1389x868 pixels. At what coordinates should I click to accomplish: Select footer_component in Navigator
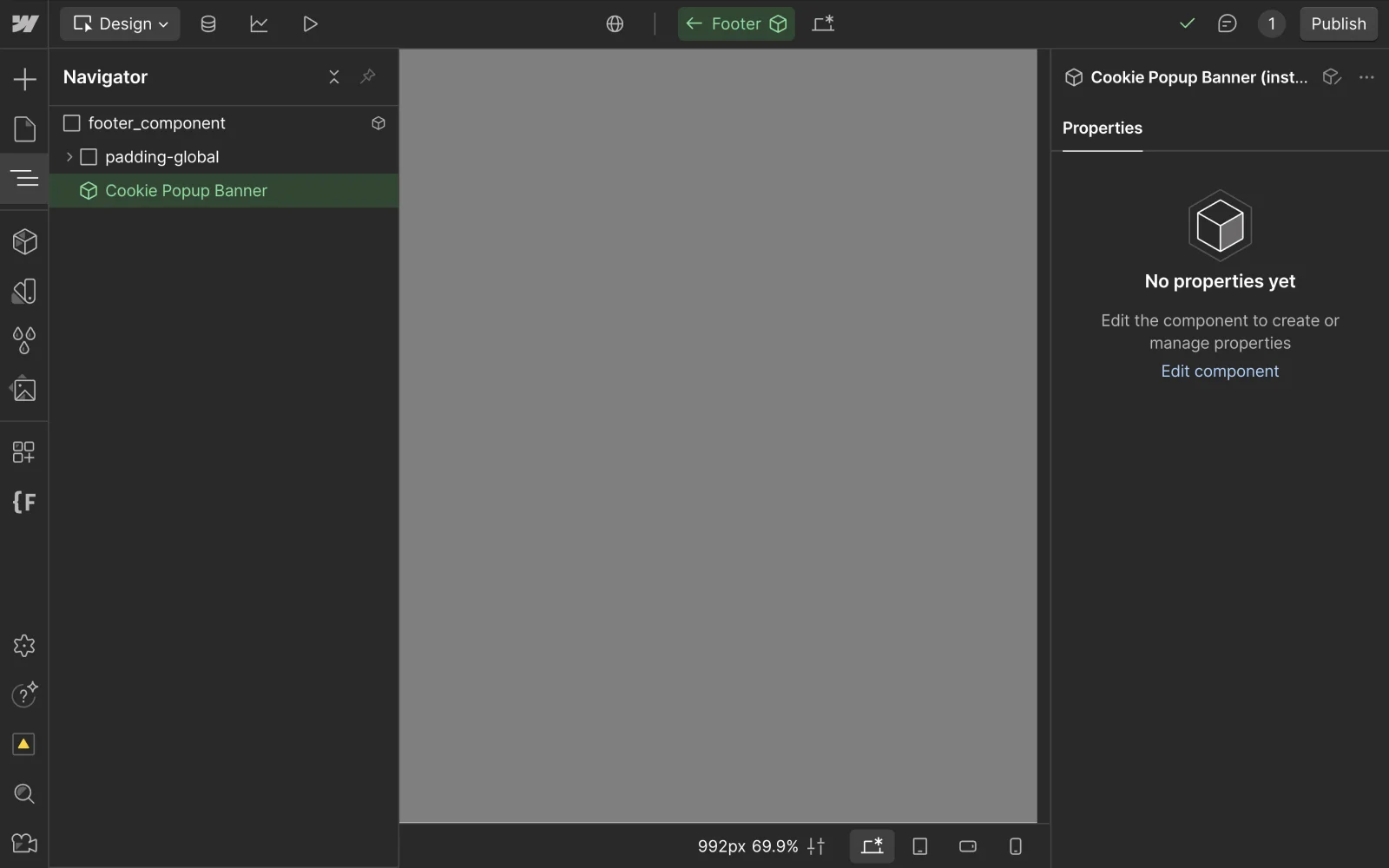156,123
